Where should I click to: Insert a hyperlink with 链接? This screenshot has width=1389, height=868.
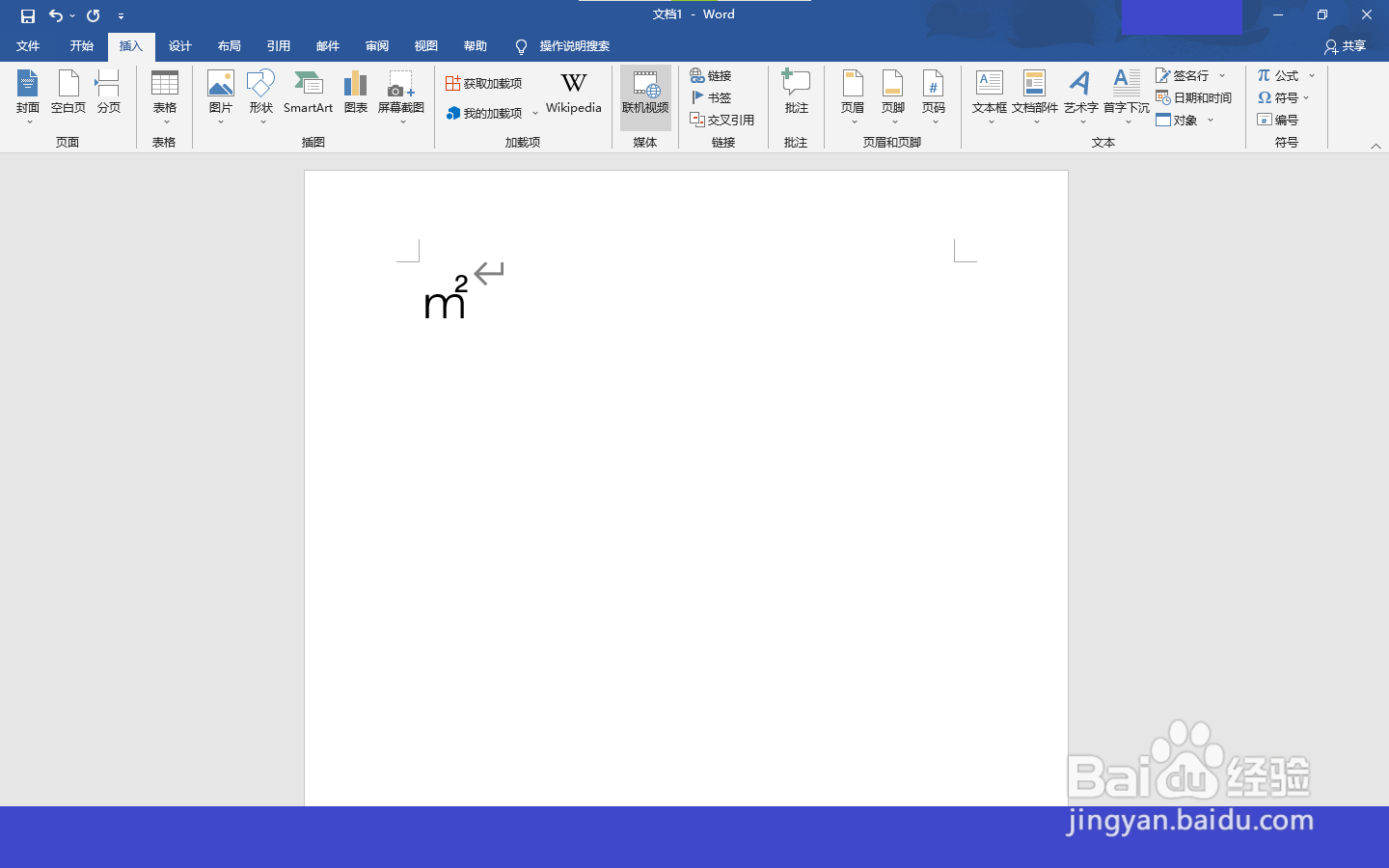click(x=711, y=75)
